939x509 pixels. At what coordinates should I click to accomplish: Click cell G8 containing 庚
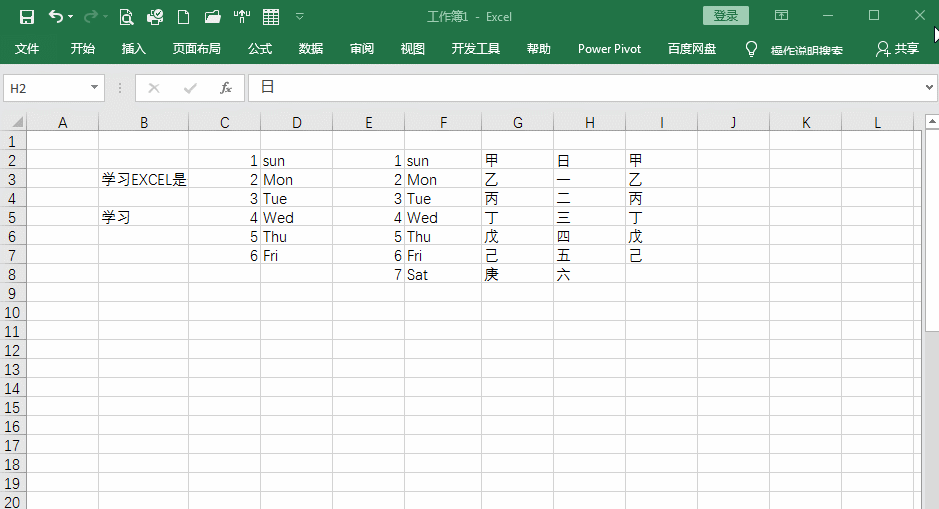point(518,275)
